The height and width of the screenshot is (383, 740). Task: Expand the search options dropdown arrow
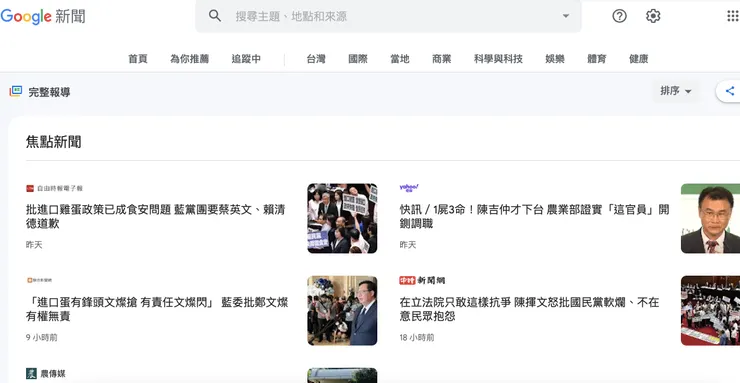(x=566, y=16)
